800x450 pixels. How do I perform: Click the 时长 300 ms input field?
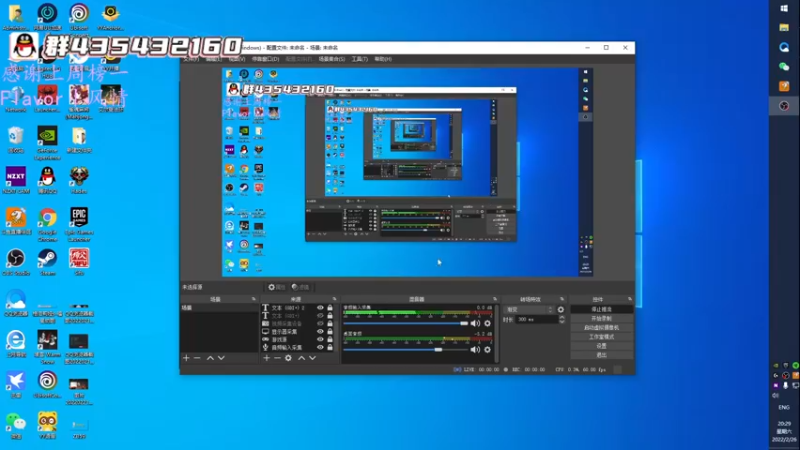point(536,319)
